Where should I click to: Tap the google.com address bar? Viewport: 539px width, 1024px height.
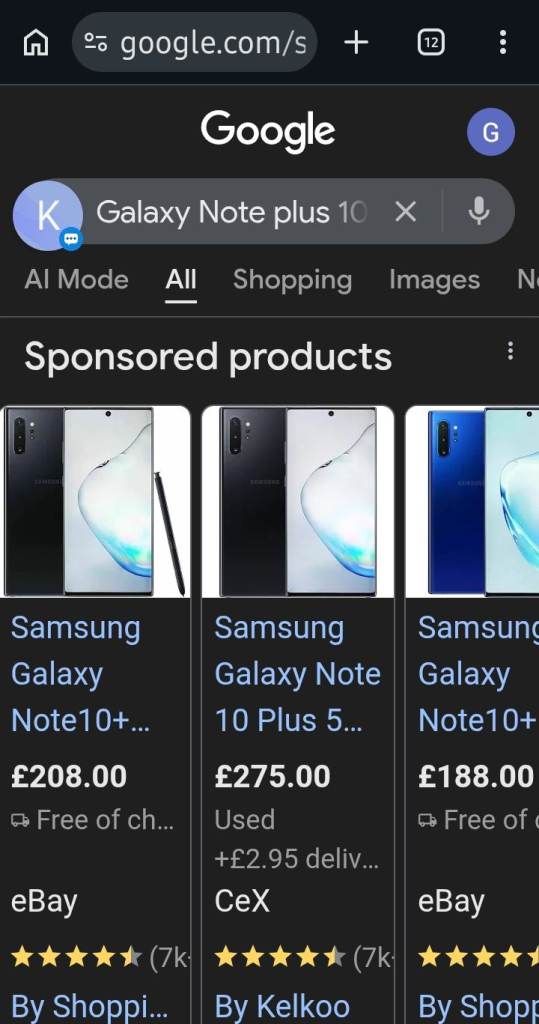click(195, 42)
